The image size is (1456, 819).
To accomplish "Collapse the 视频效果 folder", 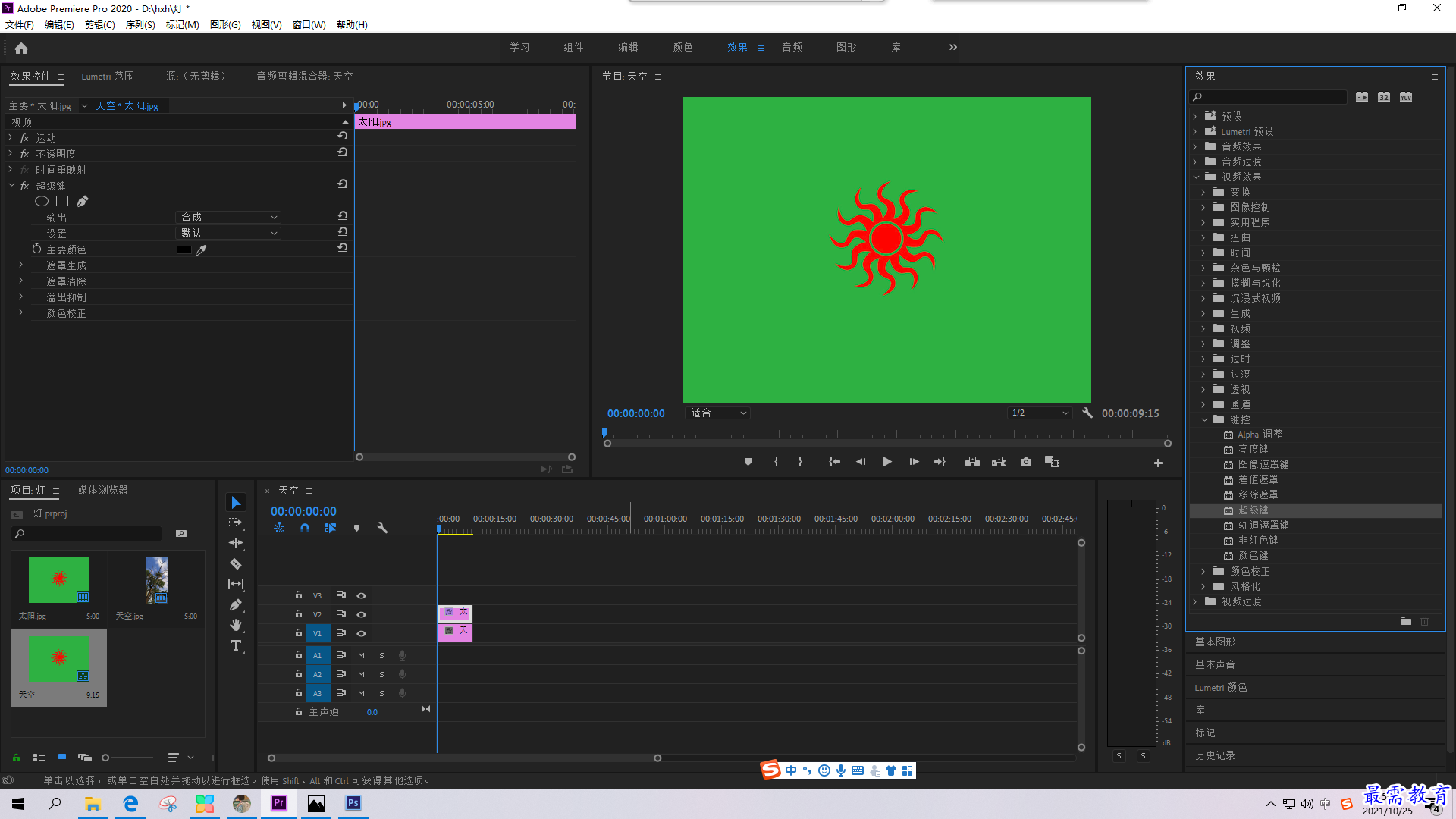I will coord(1196,177).
